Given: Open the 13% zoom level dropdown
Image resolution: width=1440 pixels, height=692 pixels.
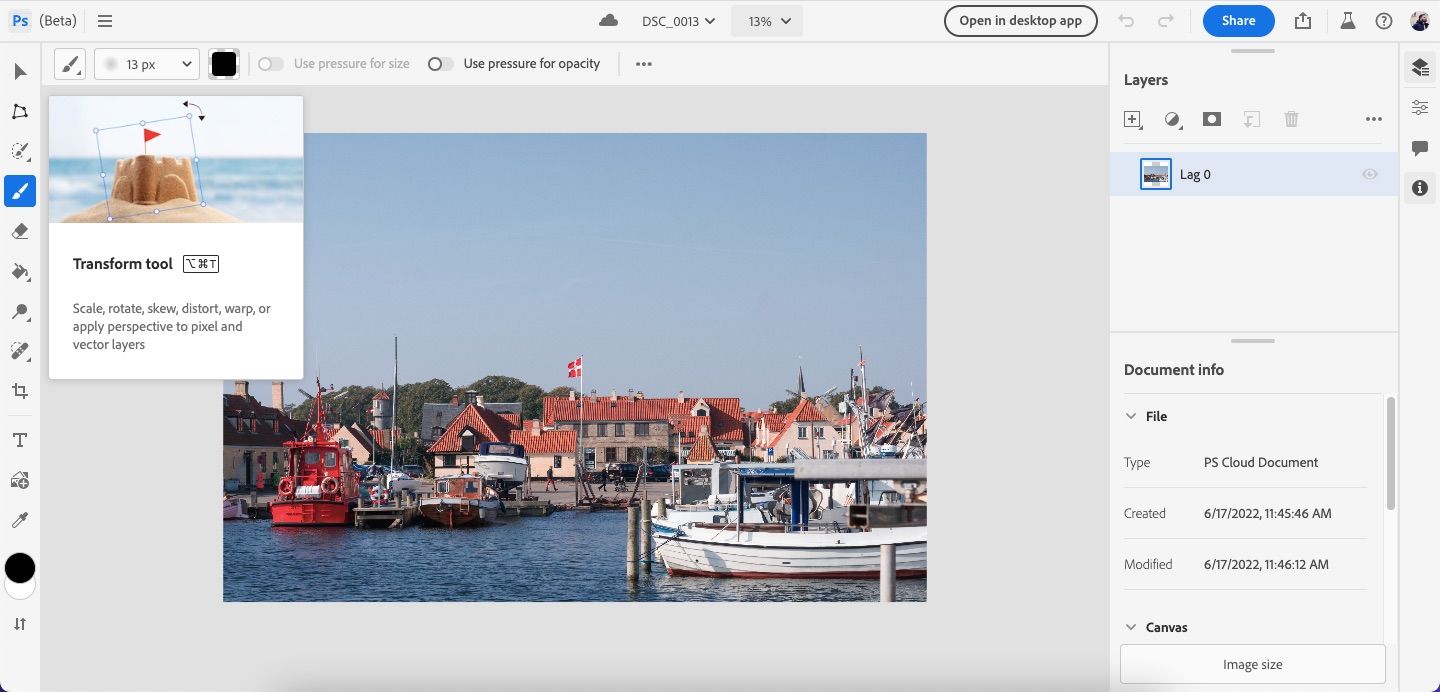Looking at the screenshot, I should point(766,21).
